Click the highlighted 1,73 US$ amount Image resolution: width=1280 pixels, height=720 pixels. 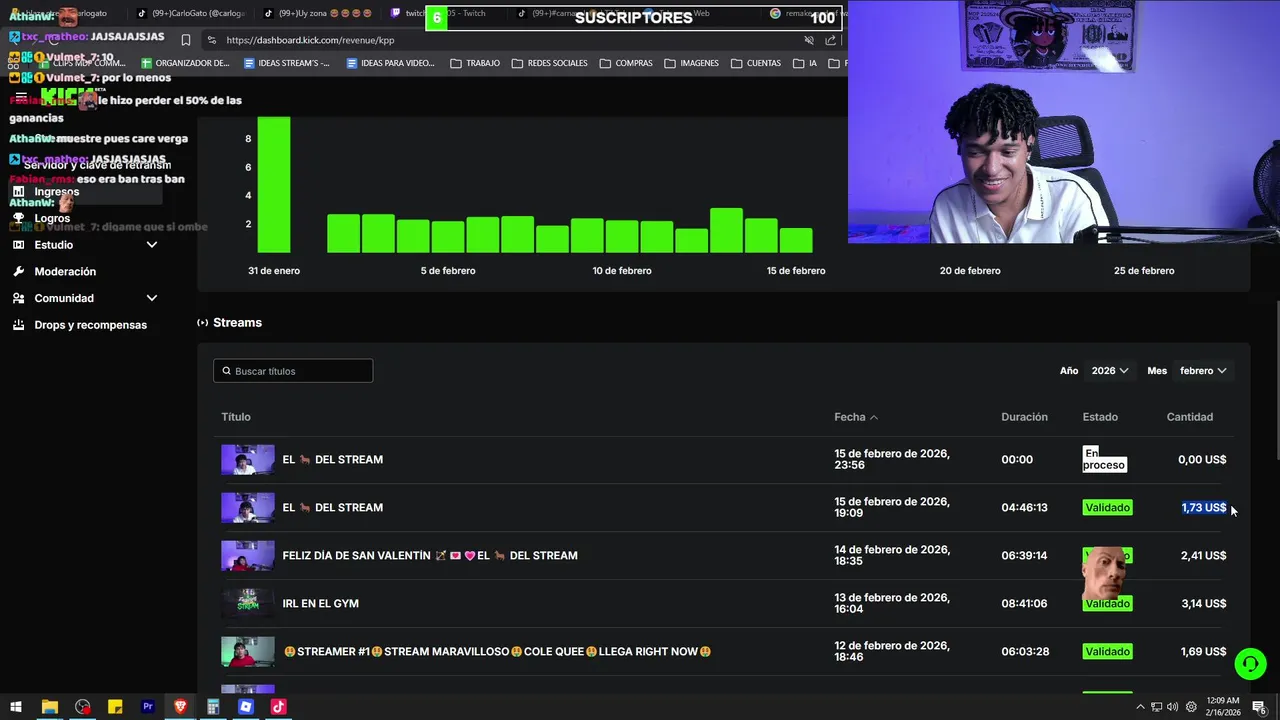[1204, 508]
